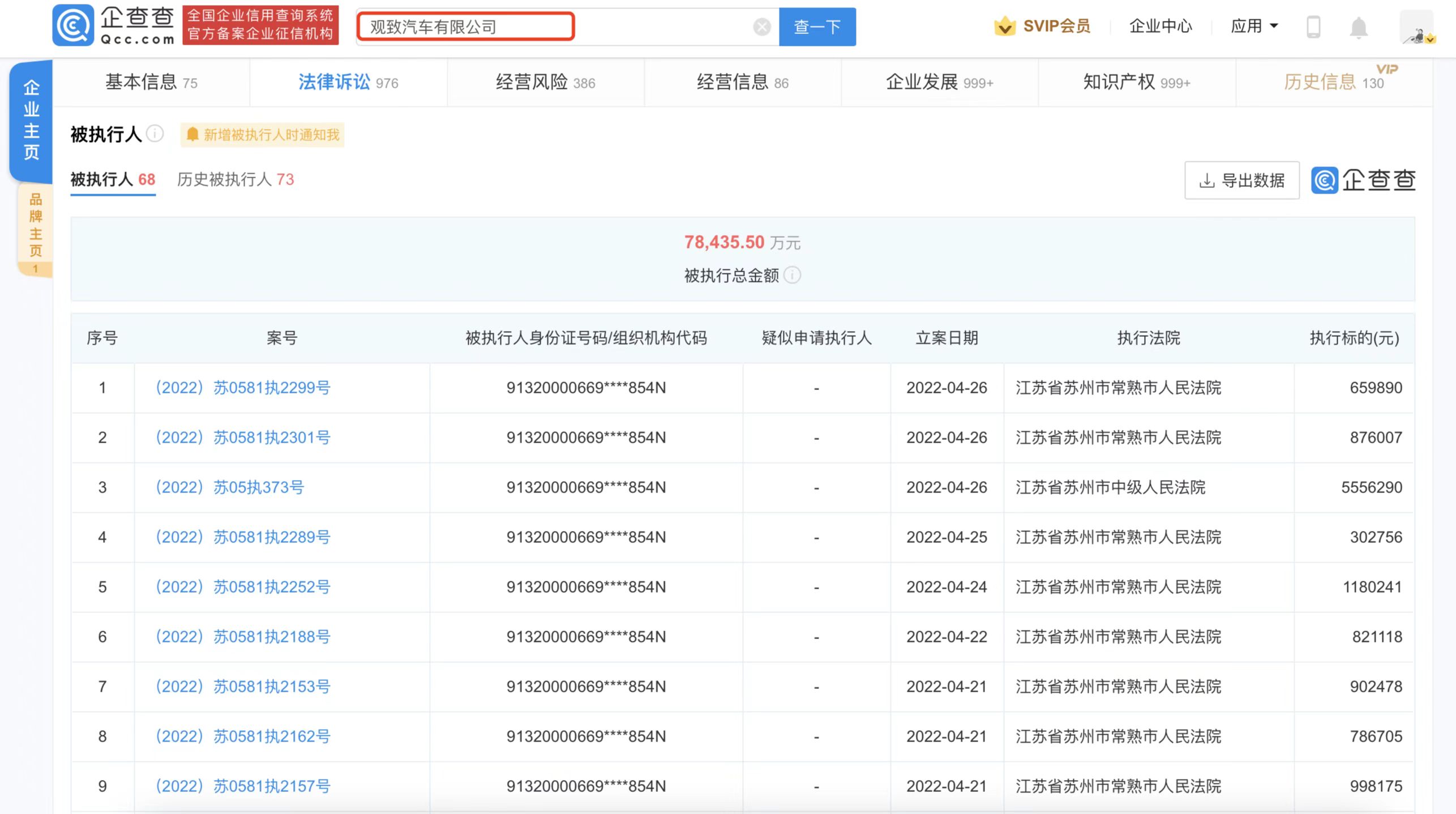
Task: Open case (2022)苏0581执2188号
Action: click(x=243, y=637)
